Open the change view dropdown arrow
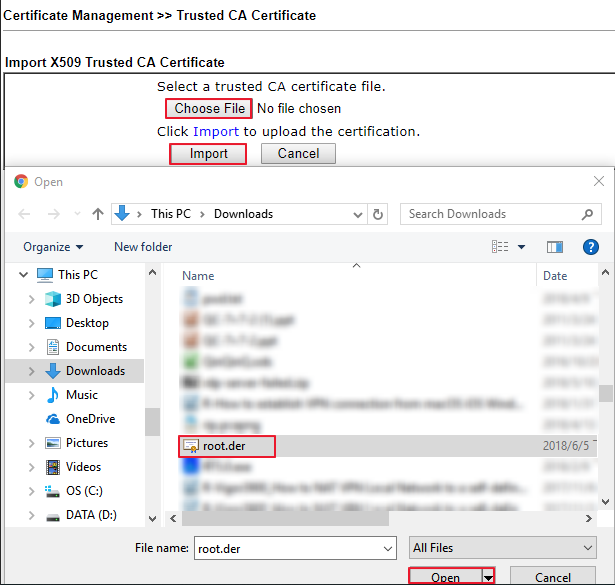The image size is (615, 585). [521, 247]
